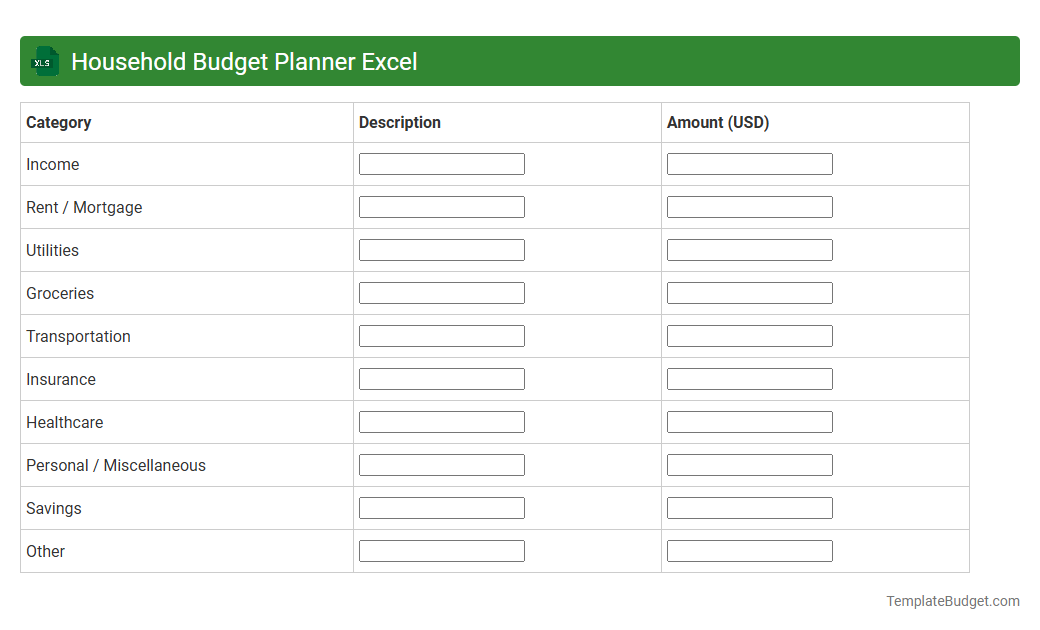This screenshot has width=1040, height=630.
Task: Select the Household Budget Planner Excel title
Action: click(x=243, y=61)
